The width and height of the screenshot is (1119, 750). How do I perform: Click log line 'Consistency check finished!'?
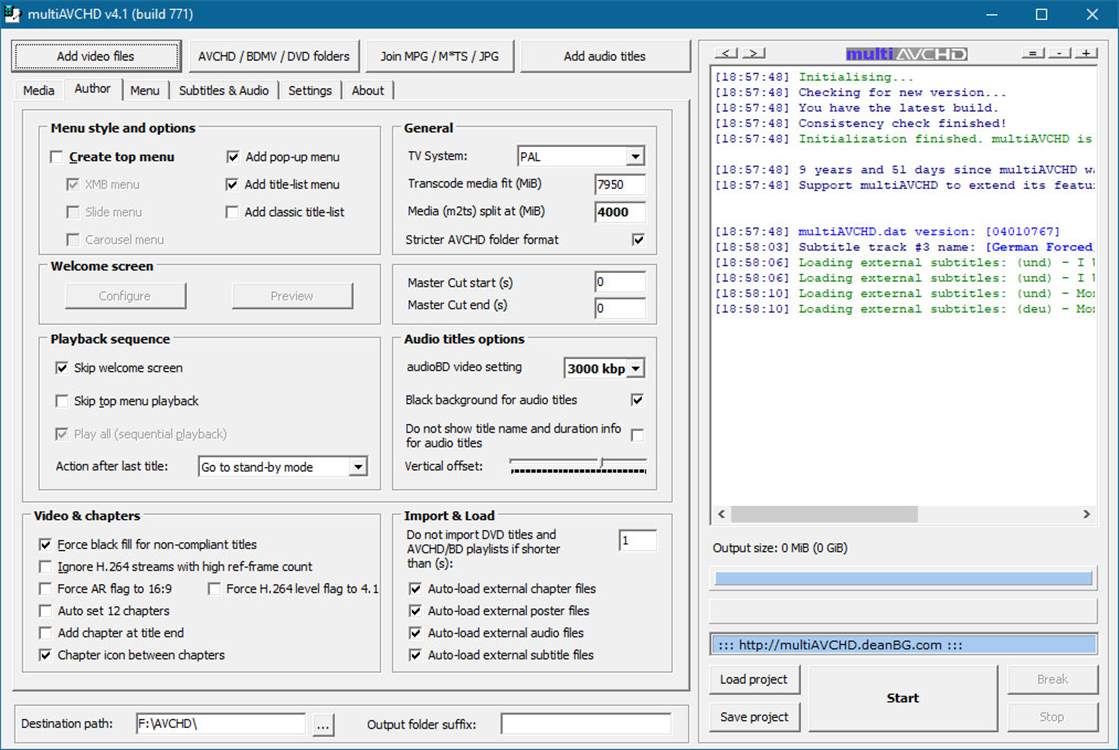click(x=902, y=123)
